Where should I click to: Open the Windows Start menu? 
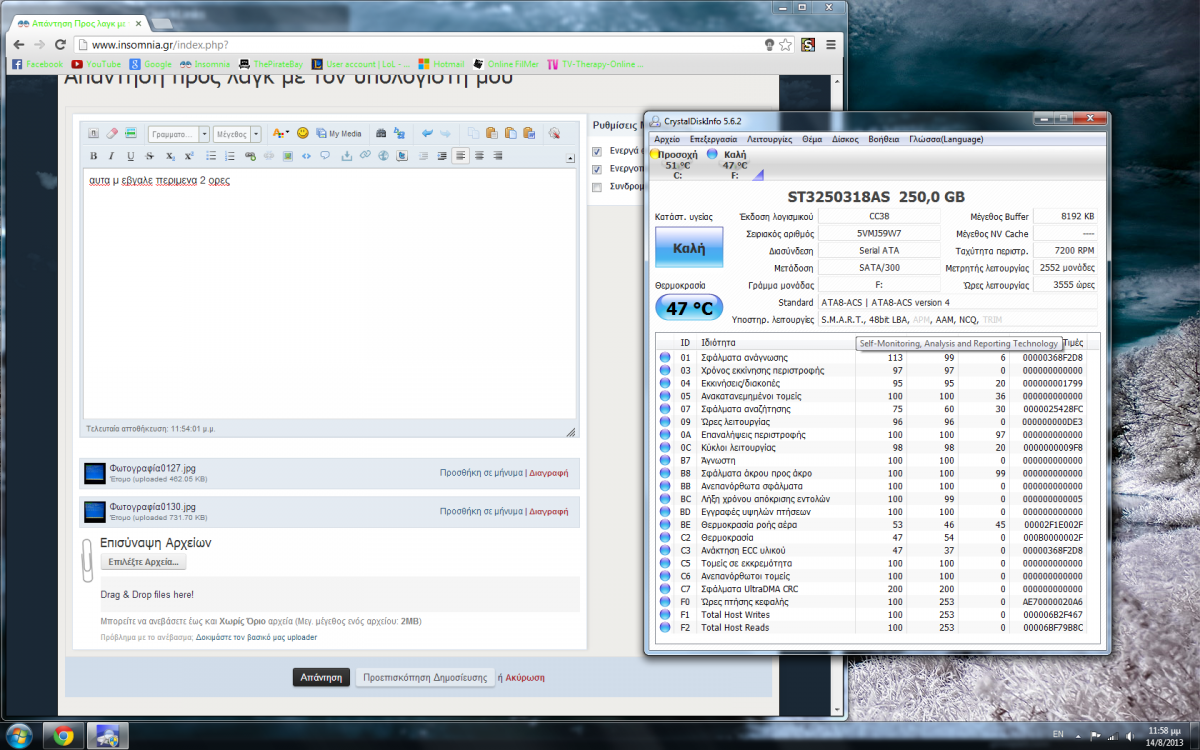coord(20,735)
